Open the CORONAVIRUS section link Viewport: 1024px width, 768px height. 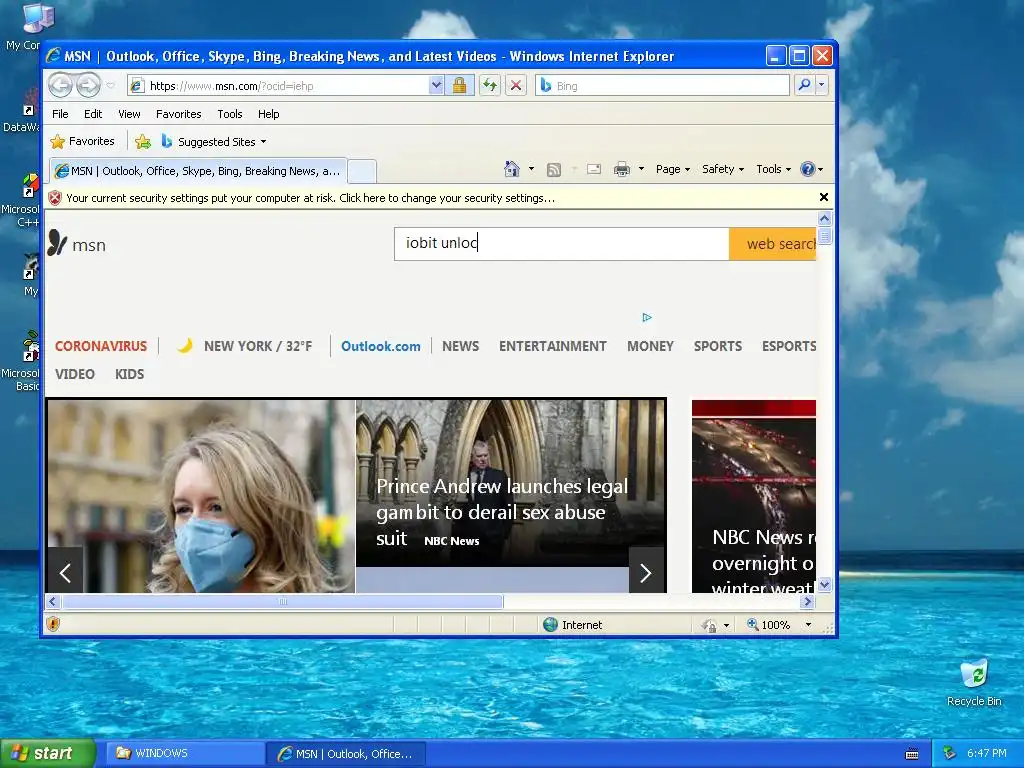(101, 346)
